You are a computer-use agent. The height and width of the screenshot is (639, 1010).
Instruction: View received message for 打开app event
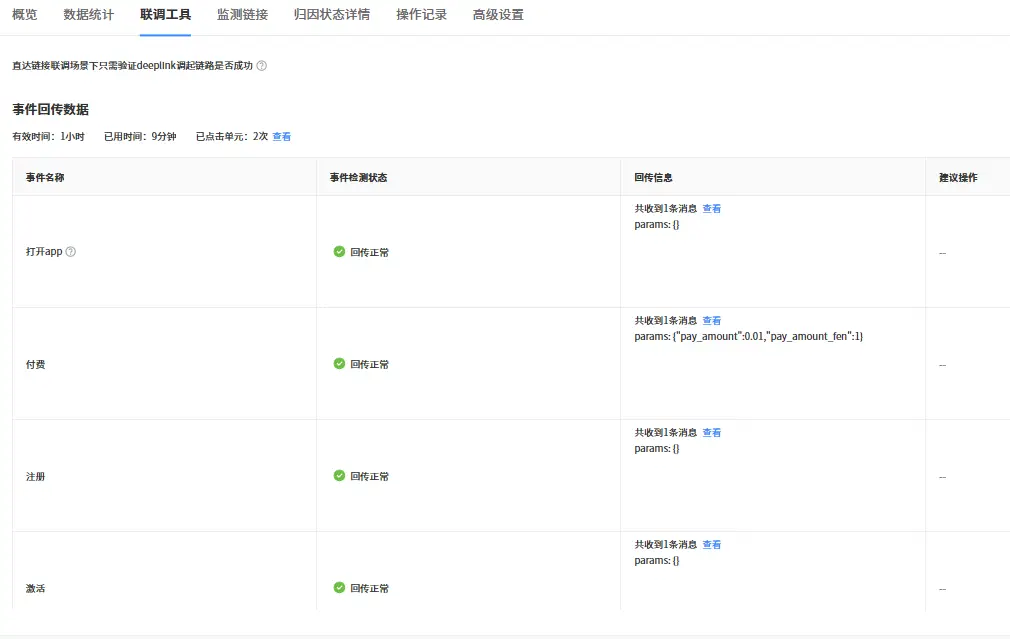pyautogui.click(x=712, y=209)
